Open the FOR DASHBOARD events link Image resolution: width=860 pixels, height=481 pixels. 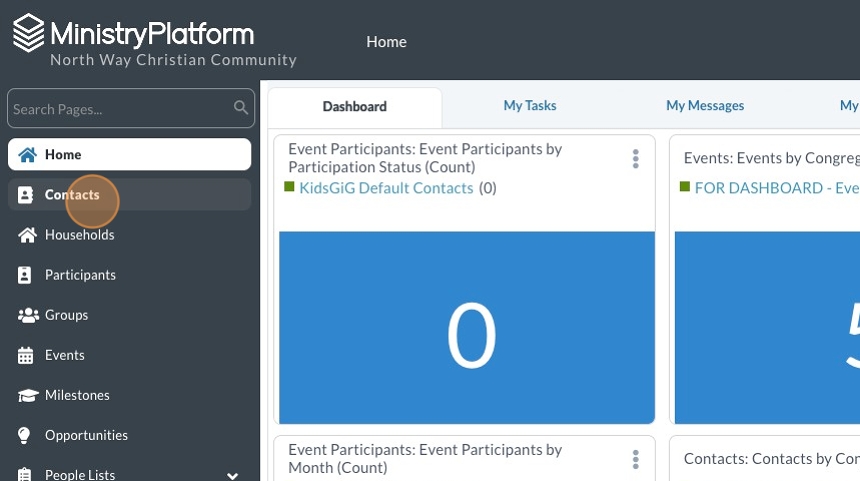776,188
